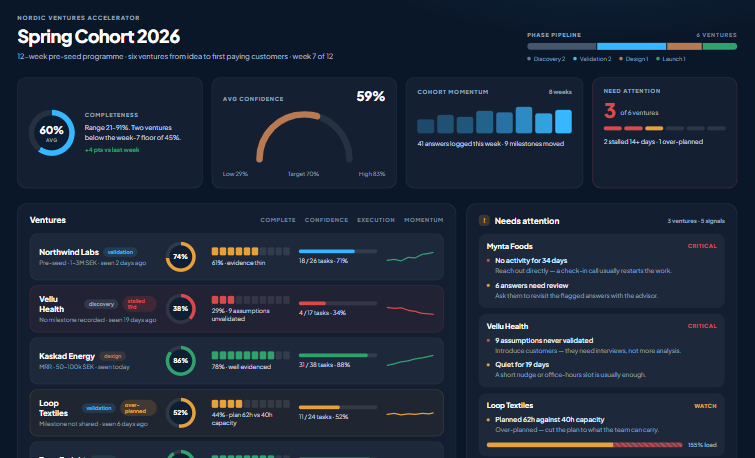Select the green Launch pipeline segment
Viewport: 755px width, 458px height.
pyautogui.click(x=720, y=47)
